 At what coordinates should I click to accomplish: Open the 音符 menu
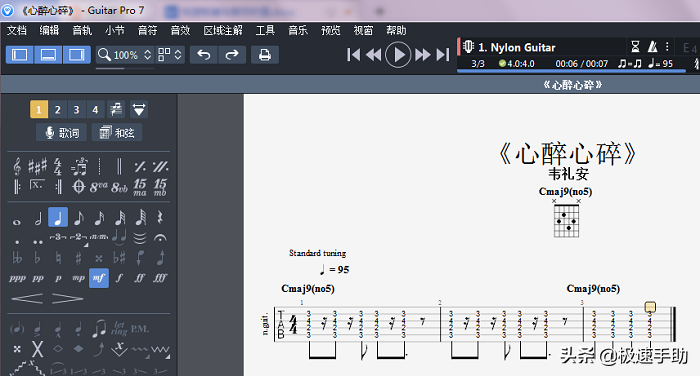(x=147, y=30)
